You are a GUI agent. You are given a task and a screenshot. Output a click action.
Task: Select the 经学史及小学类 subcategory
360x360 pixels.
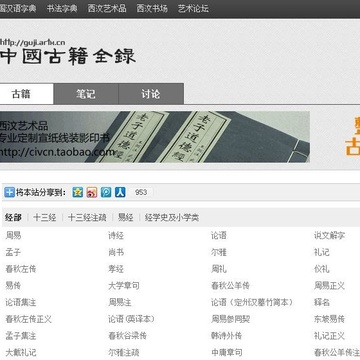point(172,218)
